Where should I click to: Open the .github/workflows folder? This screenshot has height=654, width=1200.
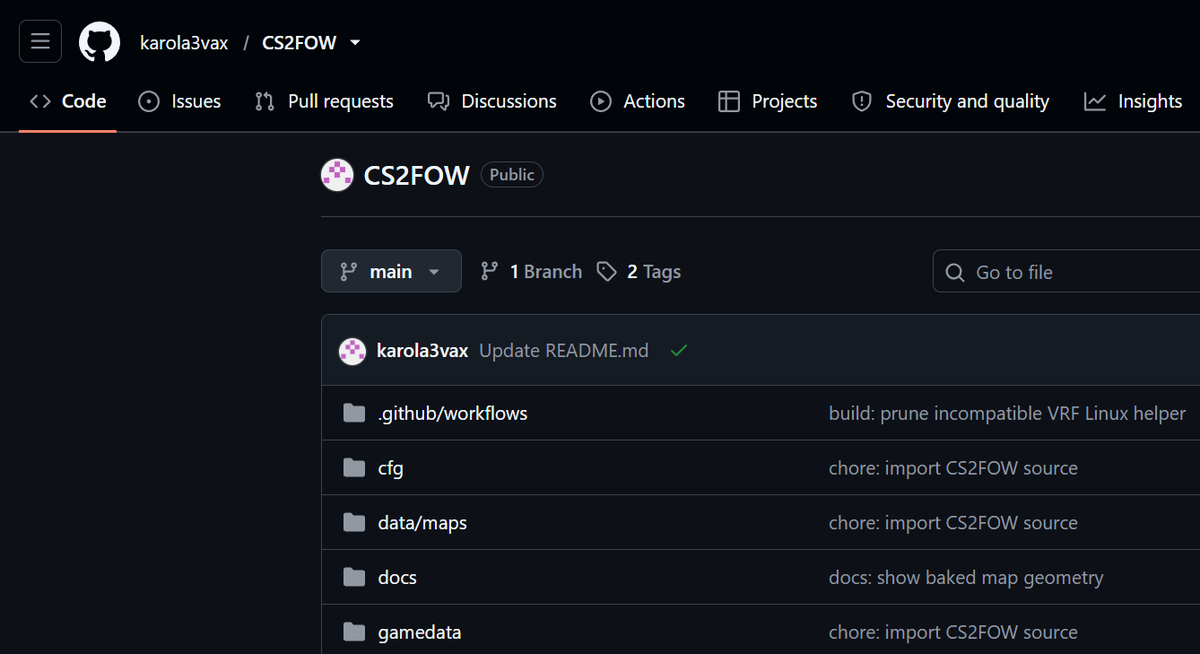tap(453, 413)
